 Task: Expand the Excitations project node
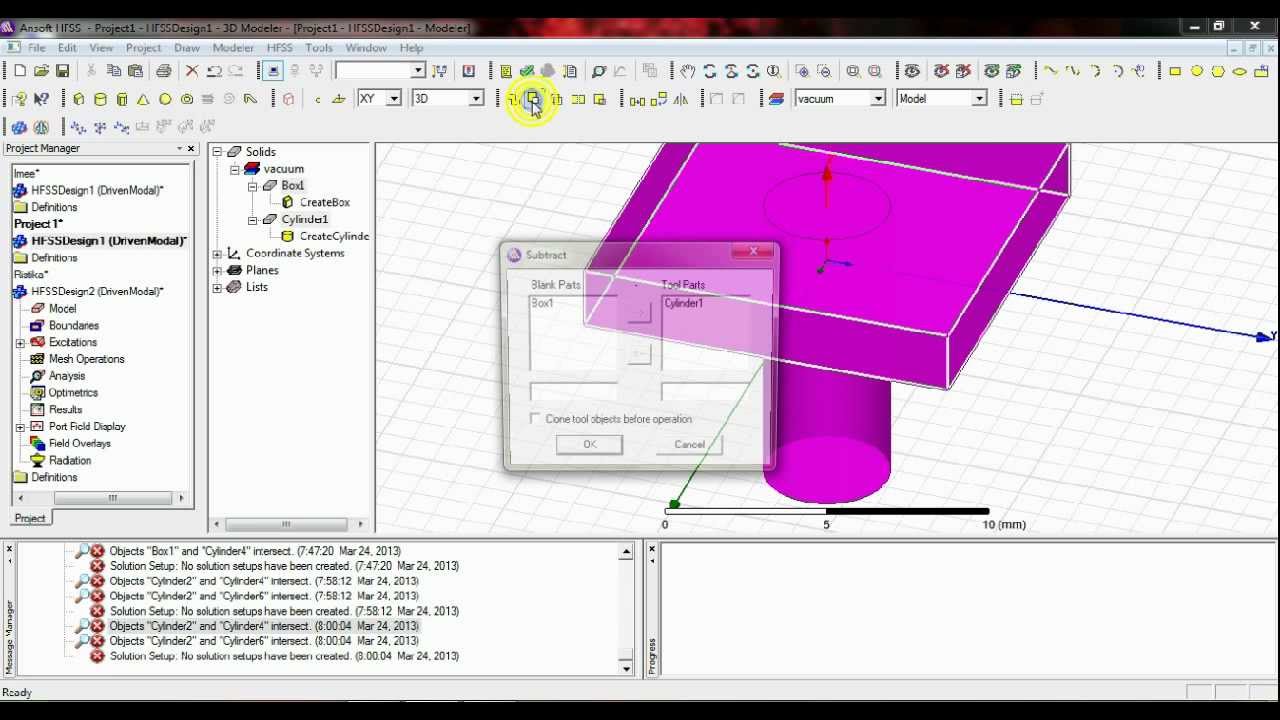20,342
